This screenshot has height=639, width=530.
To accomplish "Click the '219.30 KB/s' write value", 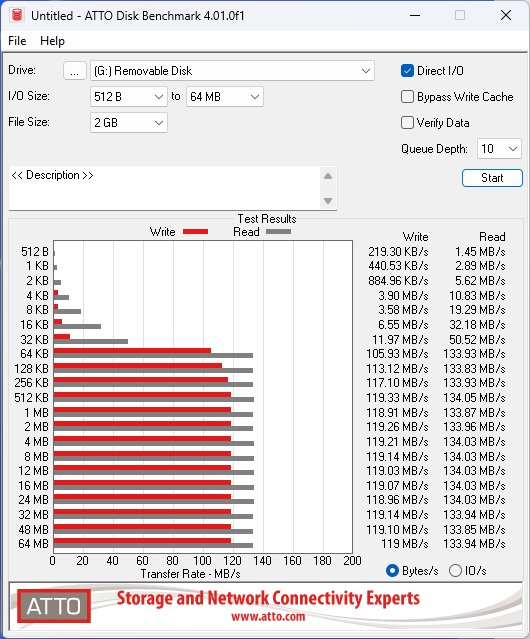I will pos(398,252).
